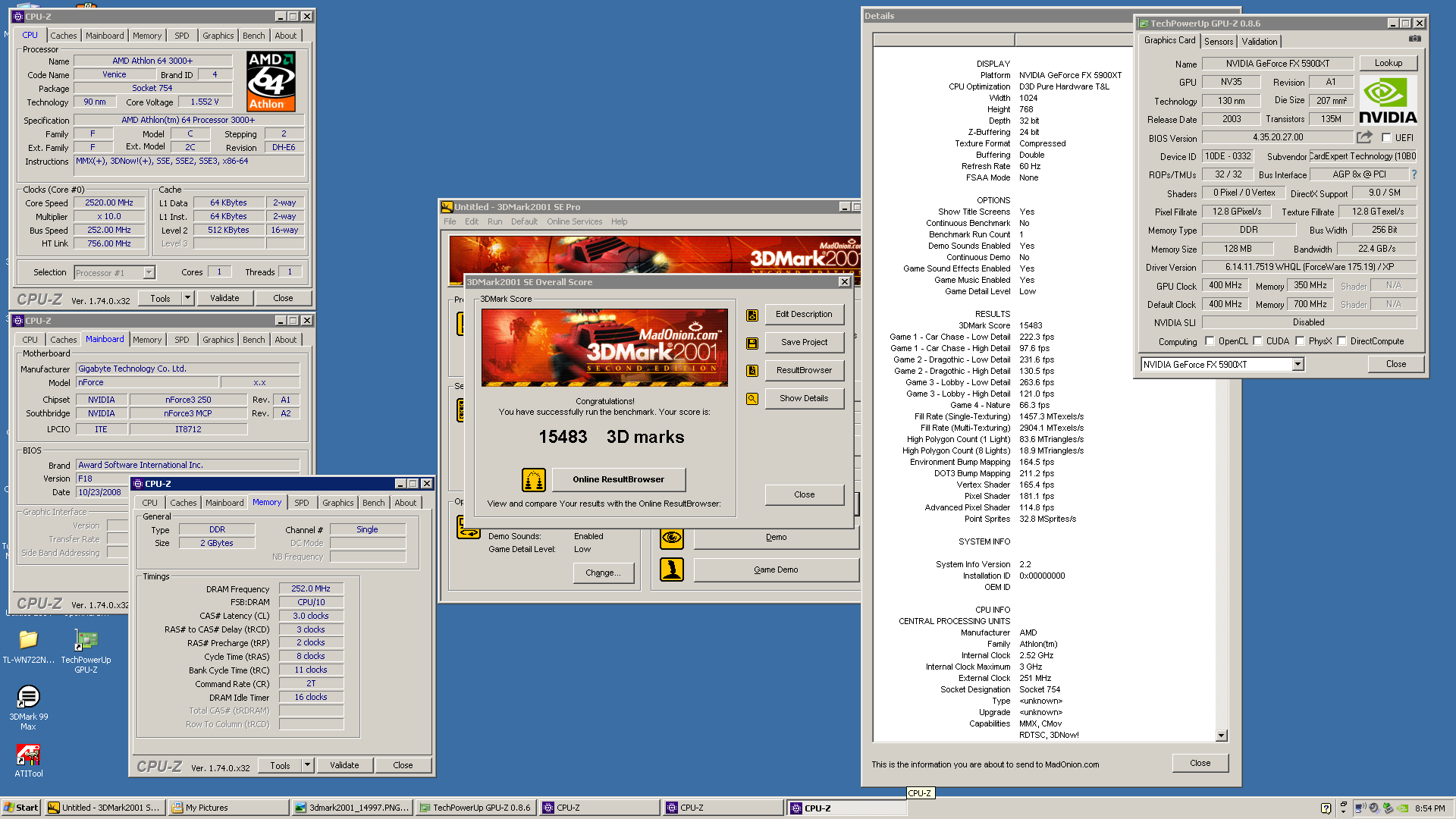Click the Demo eye icon in 3DMark
Image resolution: width=1456 pixels, height=819 pixels.
(672, 538)
